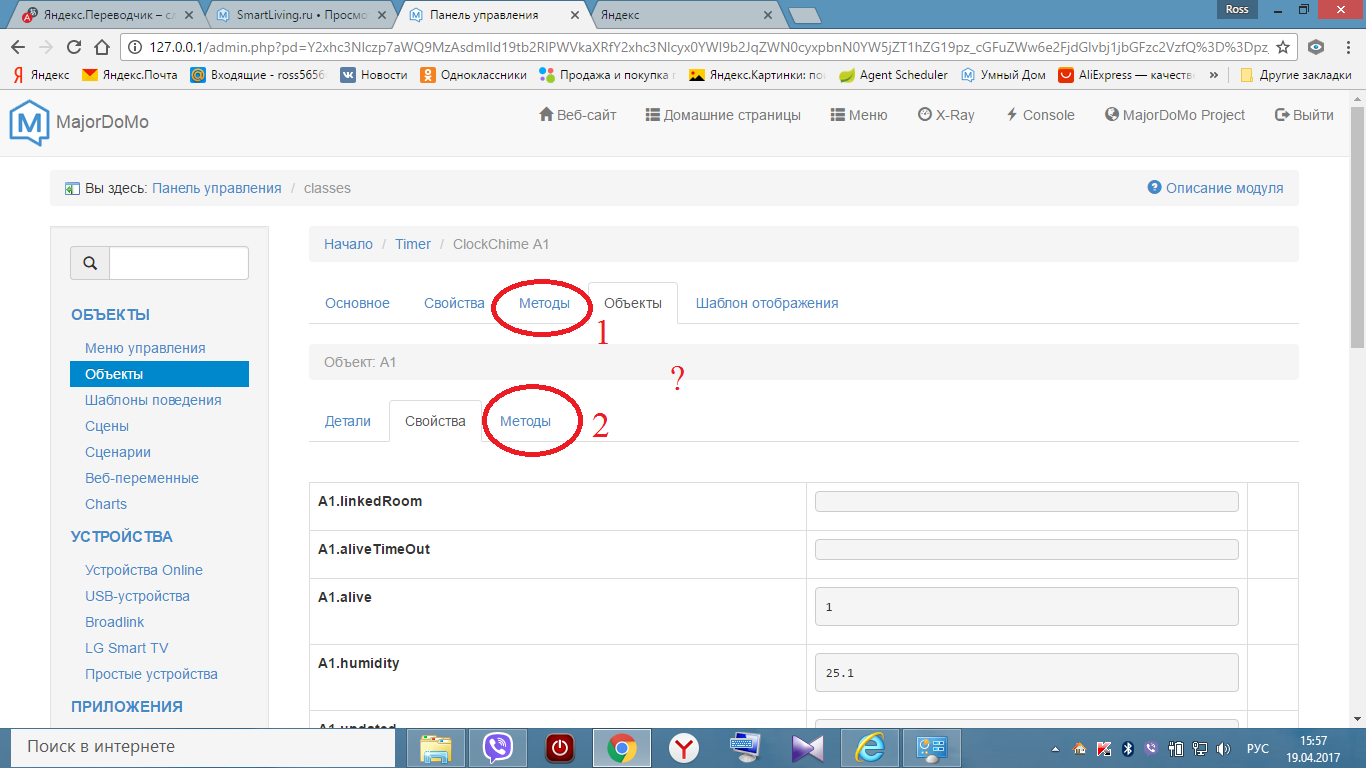
Task: Select the Шаблон отображения tab
Action: tap(767, 303)
